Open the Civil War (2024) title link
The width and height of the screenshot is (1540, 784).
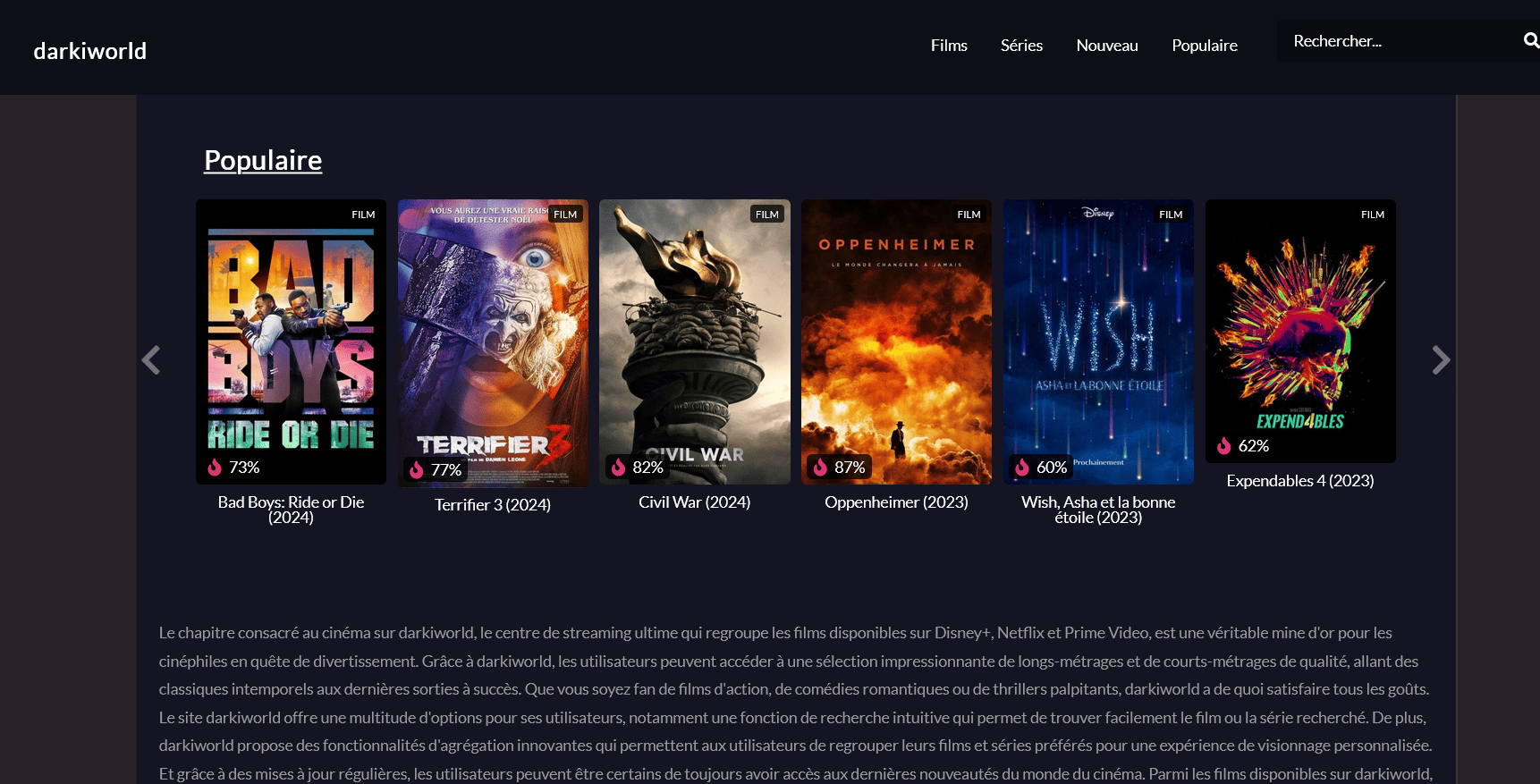coord(694,502)
